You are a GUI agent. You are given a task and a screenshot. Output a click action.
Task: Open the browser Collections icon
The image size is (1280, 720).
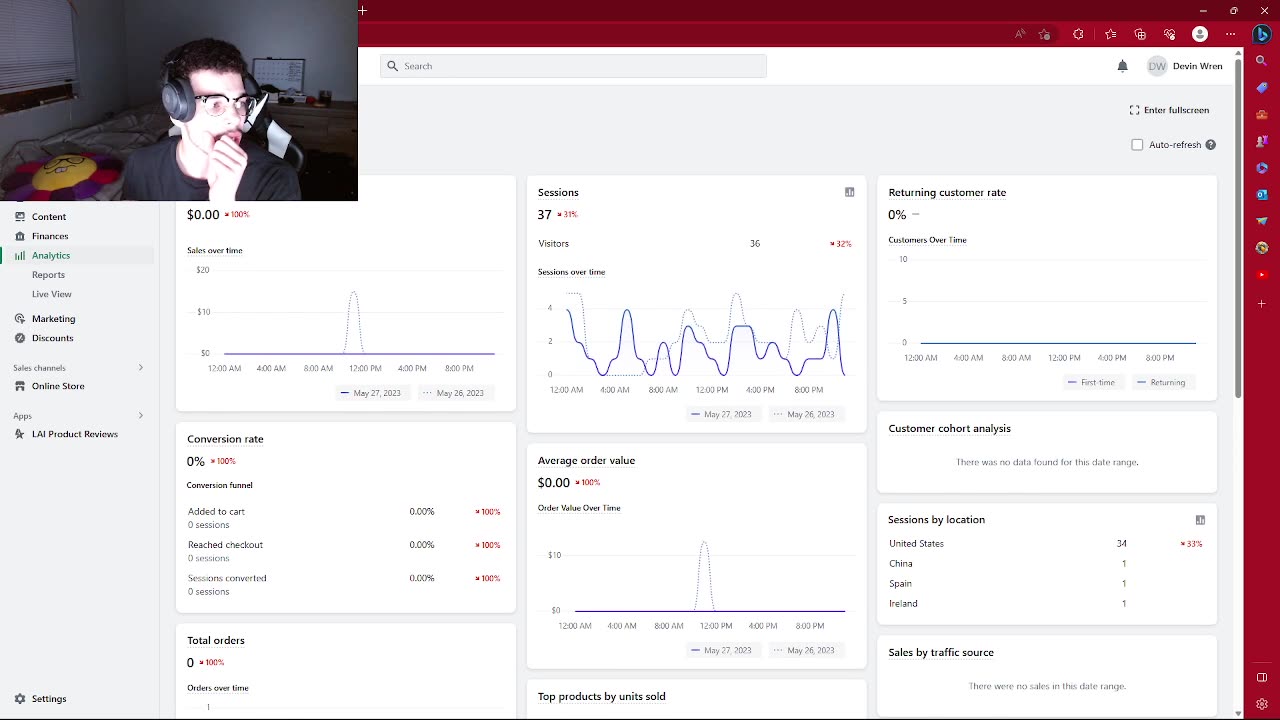point(1140,34)
